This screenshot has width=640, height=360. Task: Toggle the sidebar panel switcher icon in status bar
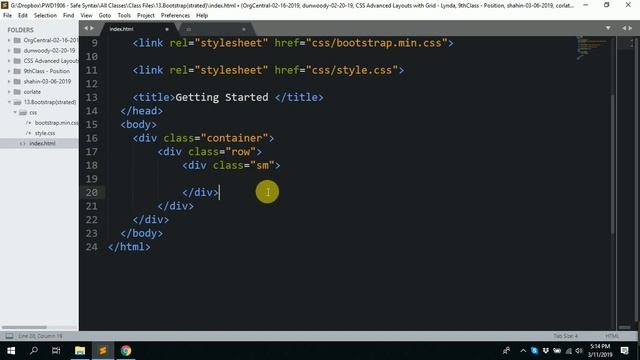9,336
